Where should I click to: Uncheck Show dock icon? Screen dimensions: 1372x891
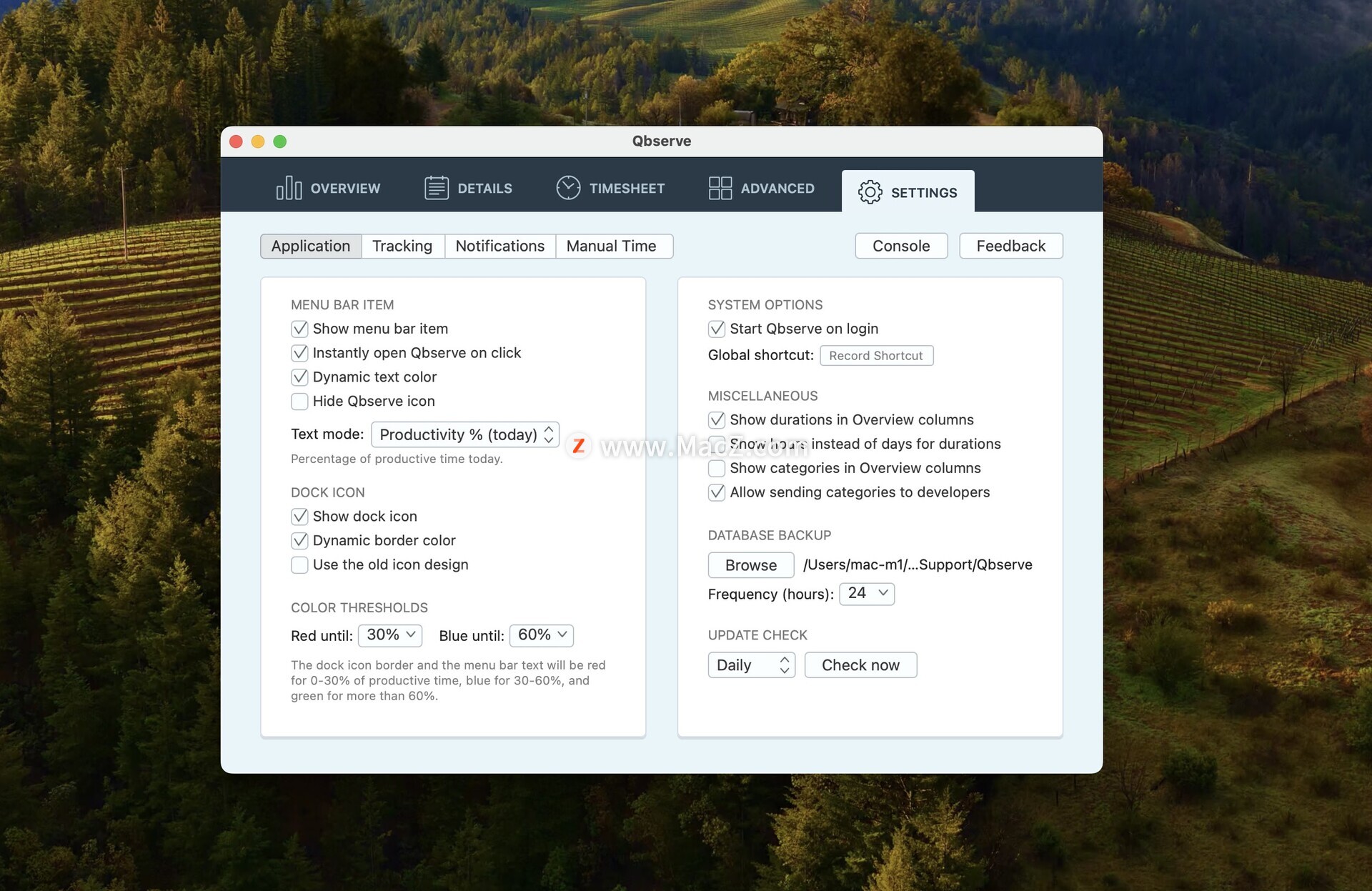click(x=299, y=517)
